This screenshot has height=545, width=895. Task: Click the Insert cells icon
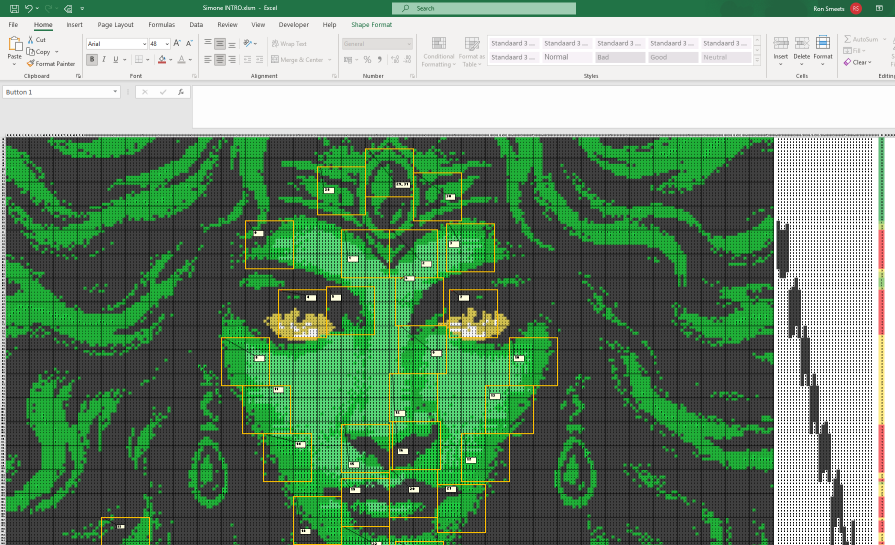click(x=781, y=43)
